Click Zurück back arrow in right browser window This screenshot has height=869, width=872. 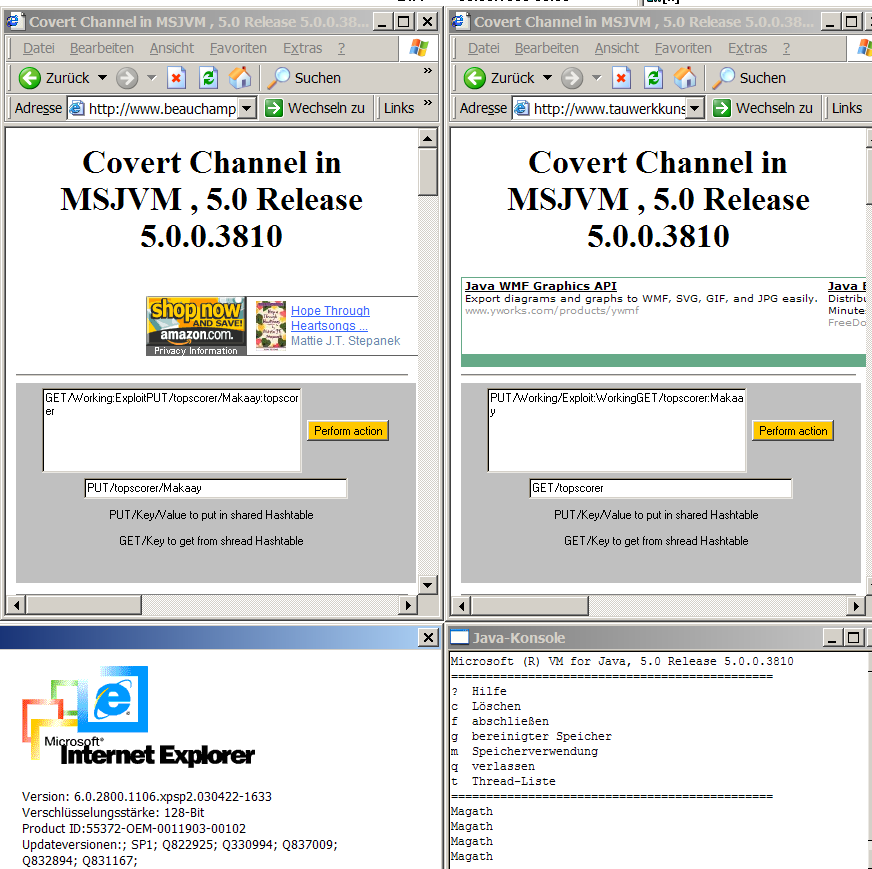click(474, 78)
